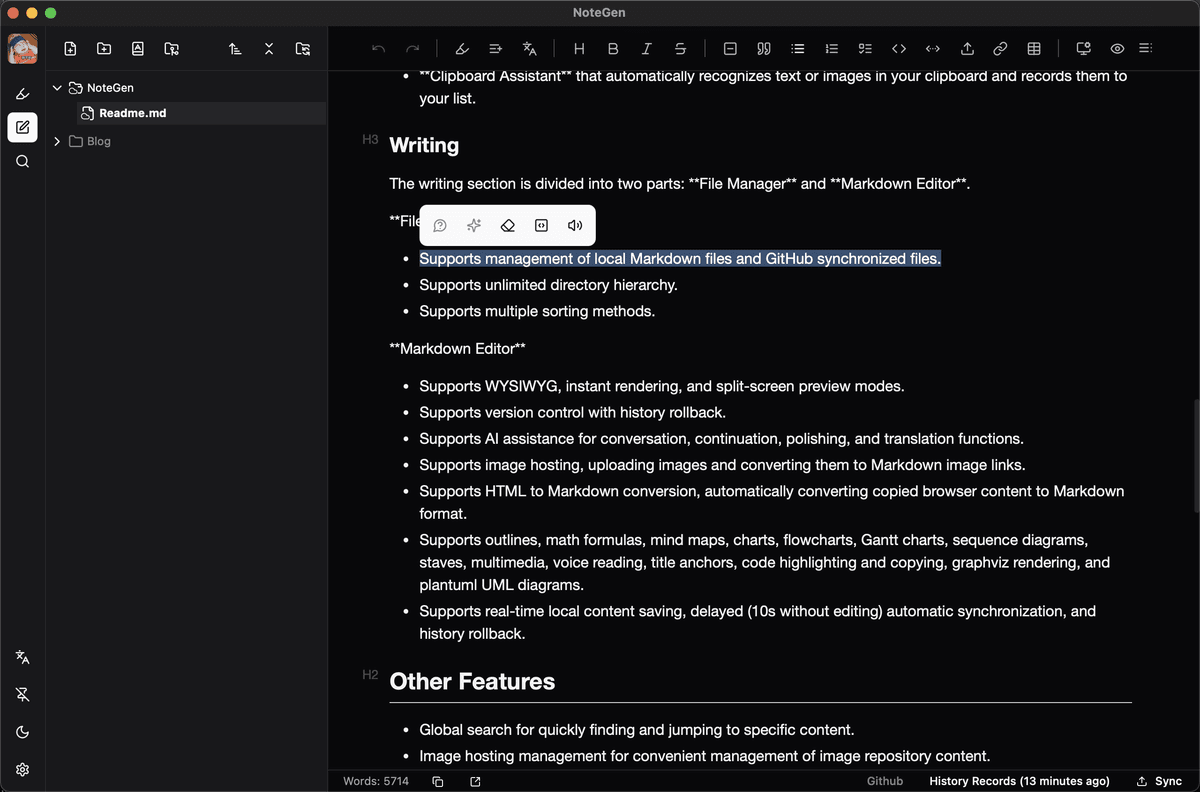Open History Records from the status bar

click(1018, 781)
